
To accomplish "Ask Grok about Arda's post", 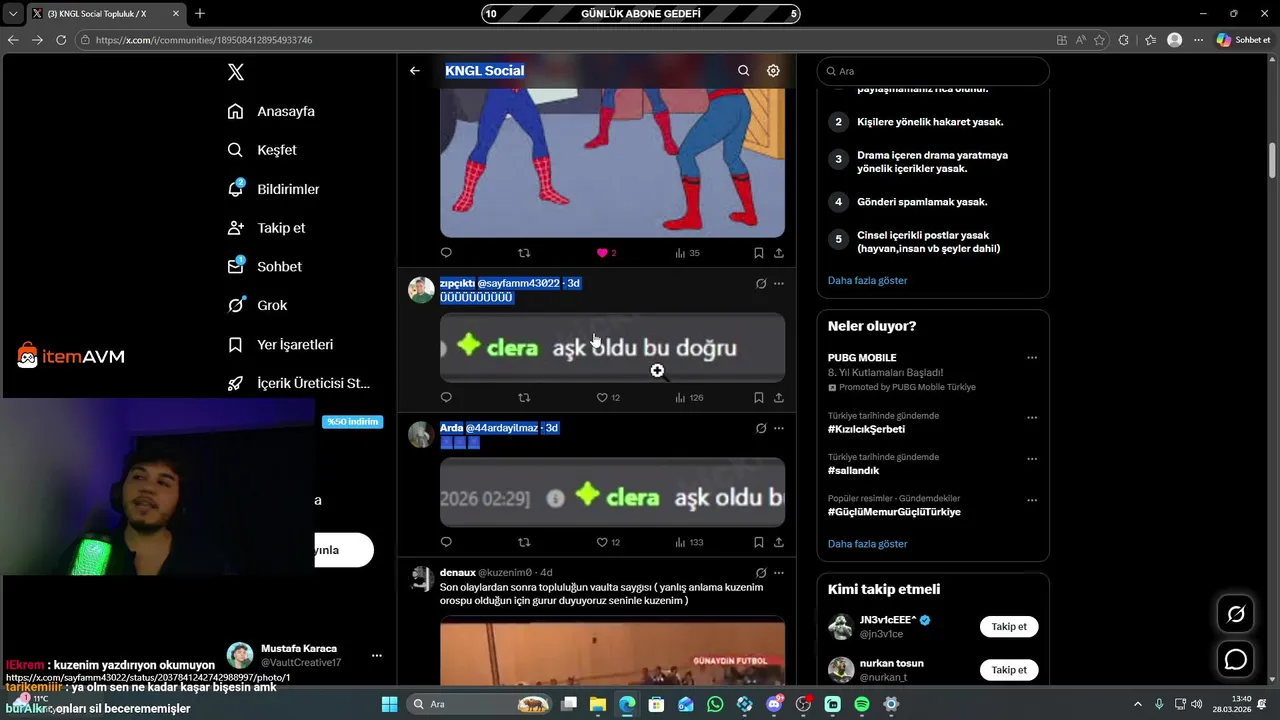I will [x=761, y=428].
